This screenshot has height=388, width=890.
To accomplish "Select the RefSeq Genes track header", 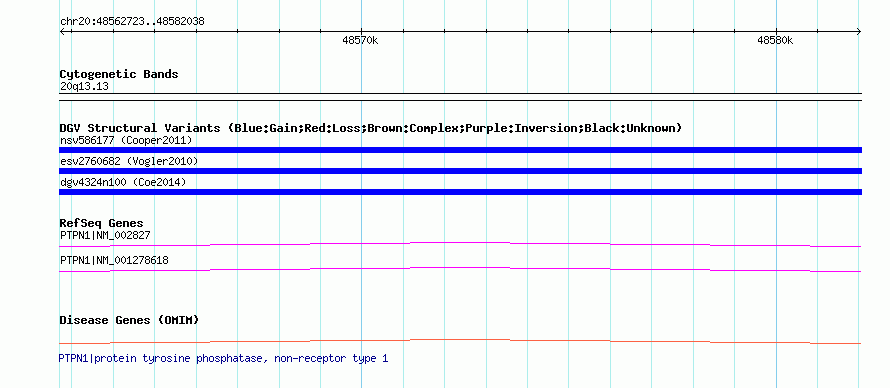I will [102, 223].
